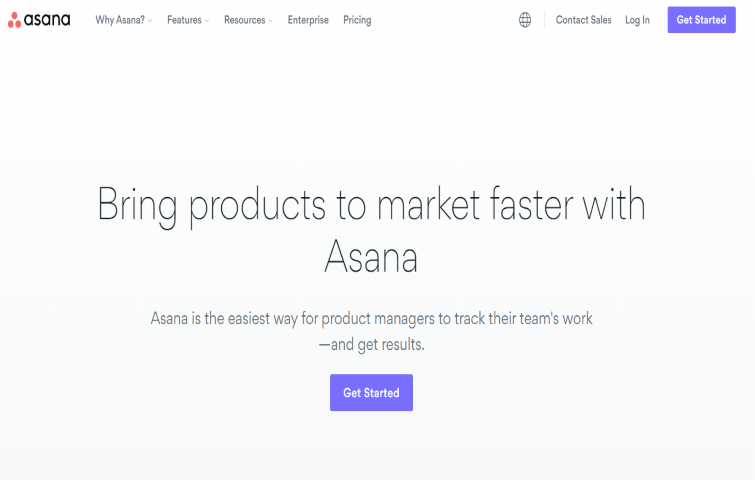Open the Features menu label

(x=184, y=20)
